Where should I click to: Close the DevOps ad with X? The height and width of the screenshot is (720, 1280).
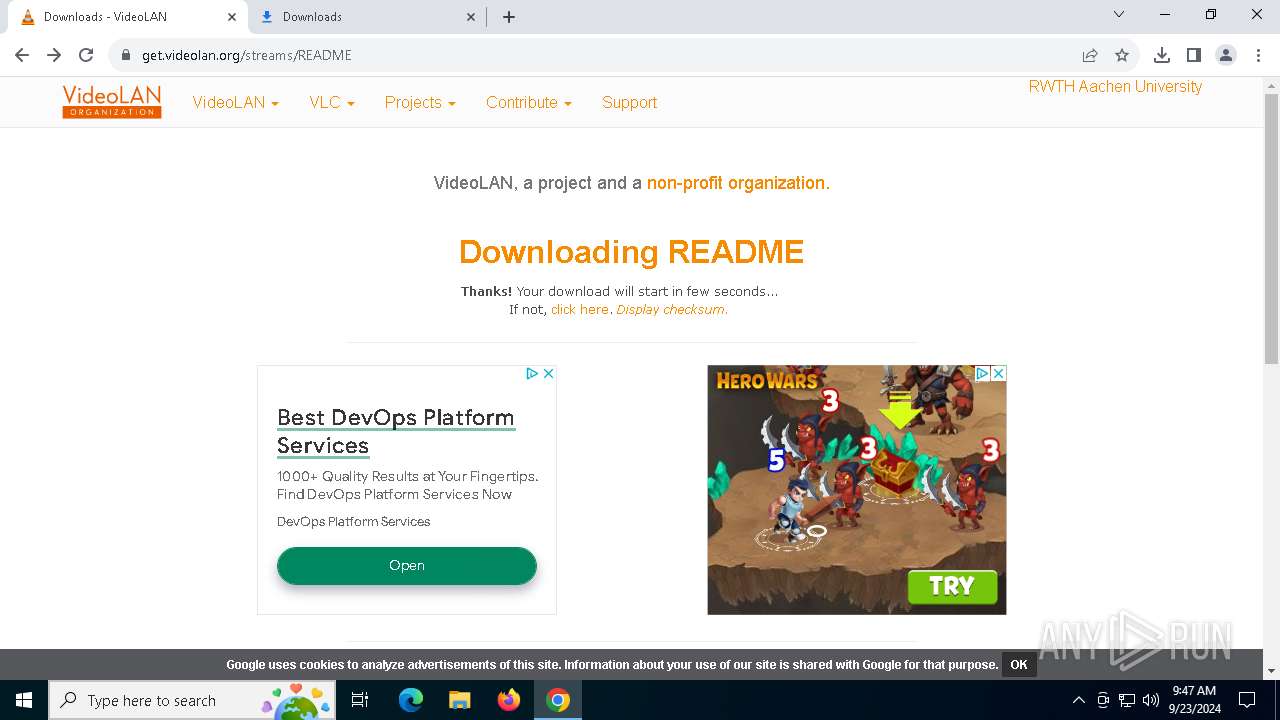[548, 373]
